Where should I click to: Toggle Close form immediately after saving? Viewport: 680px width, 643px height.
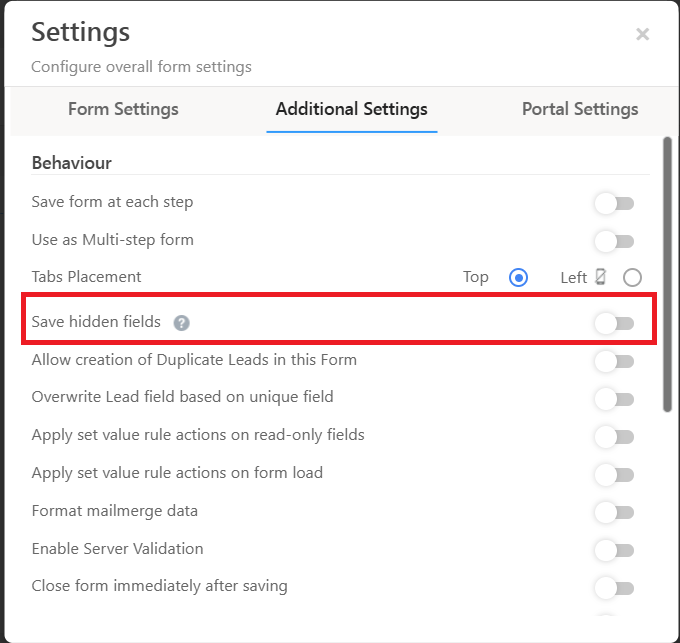coord(614,587)
